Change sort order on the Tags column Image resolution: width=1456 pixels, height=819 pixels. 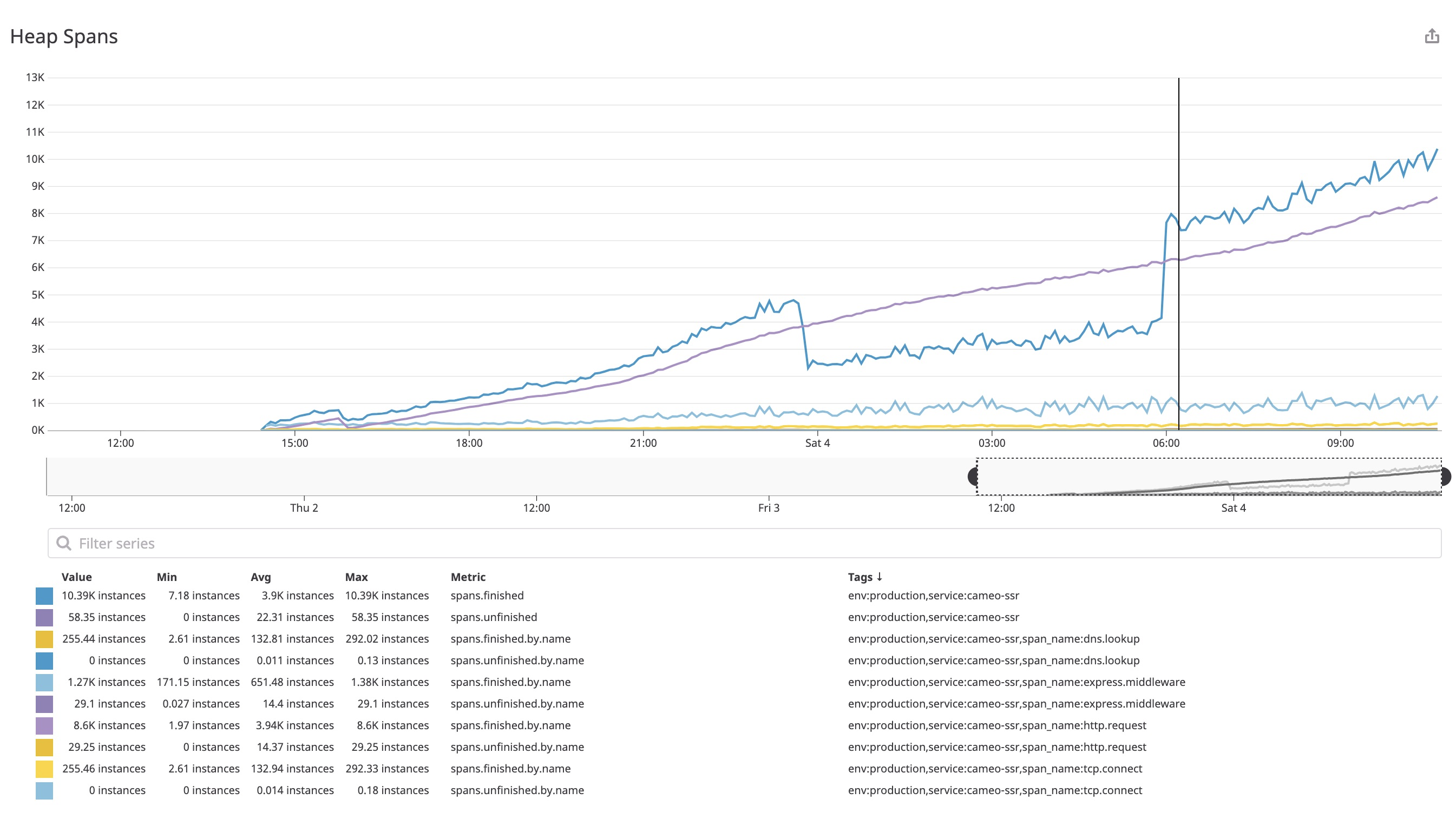coord(865,577)
